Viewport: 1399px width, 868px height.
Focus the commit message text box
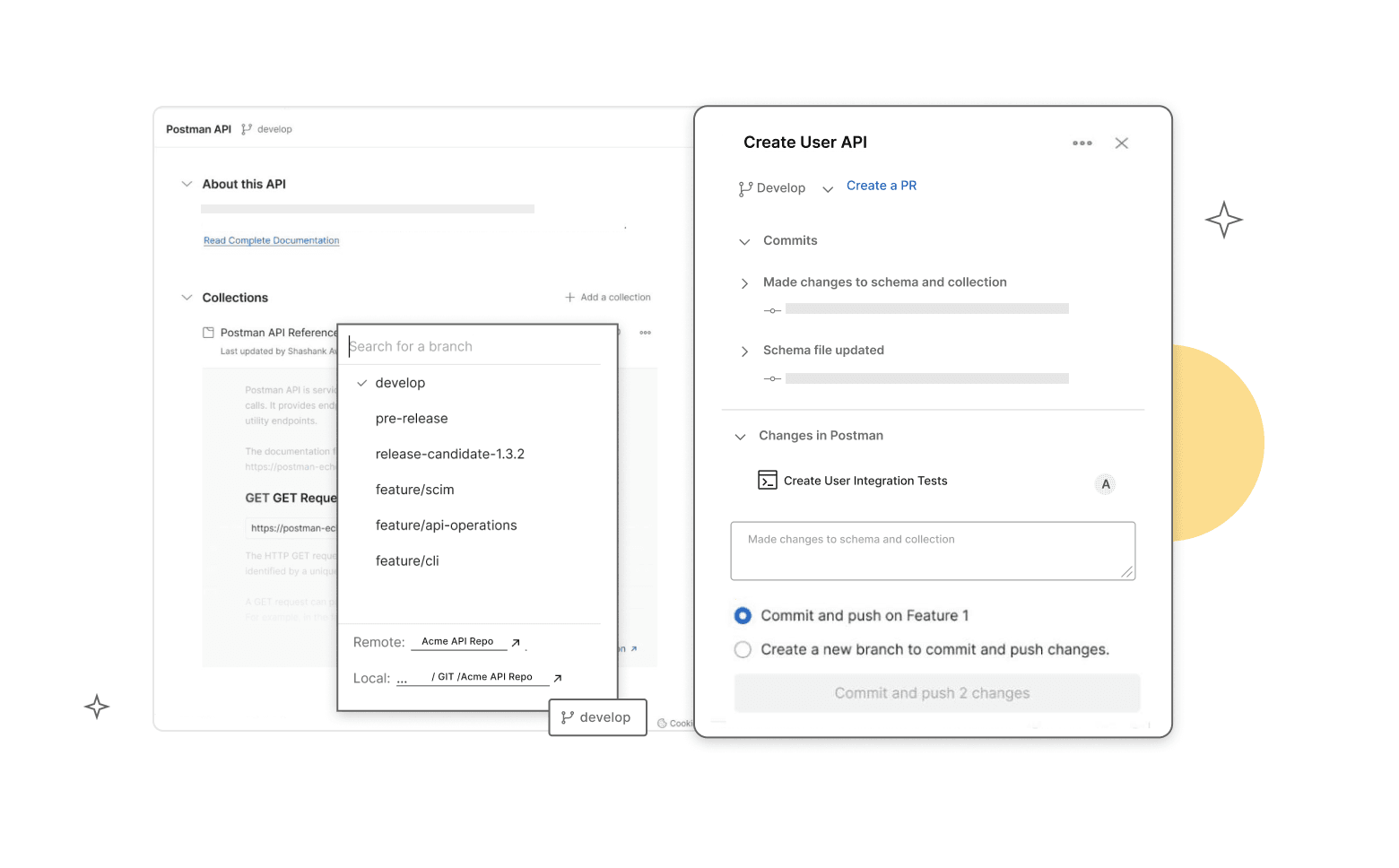[933, 551]
